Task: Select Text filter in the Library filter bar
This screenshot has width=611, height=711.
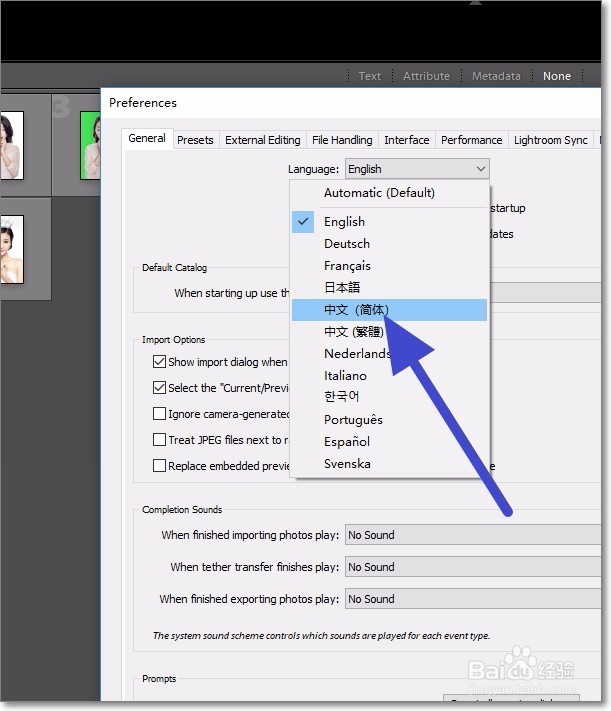Action: pyautogui.click(x=370, y=76)
